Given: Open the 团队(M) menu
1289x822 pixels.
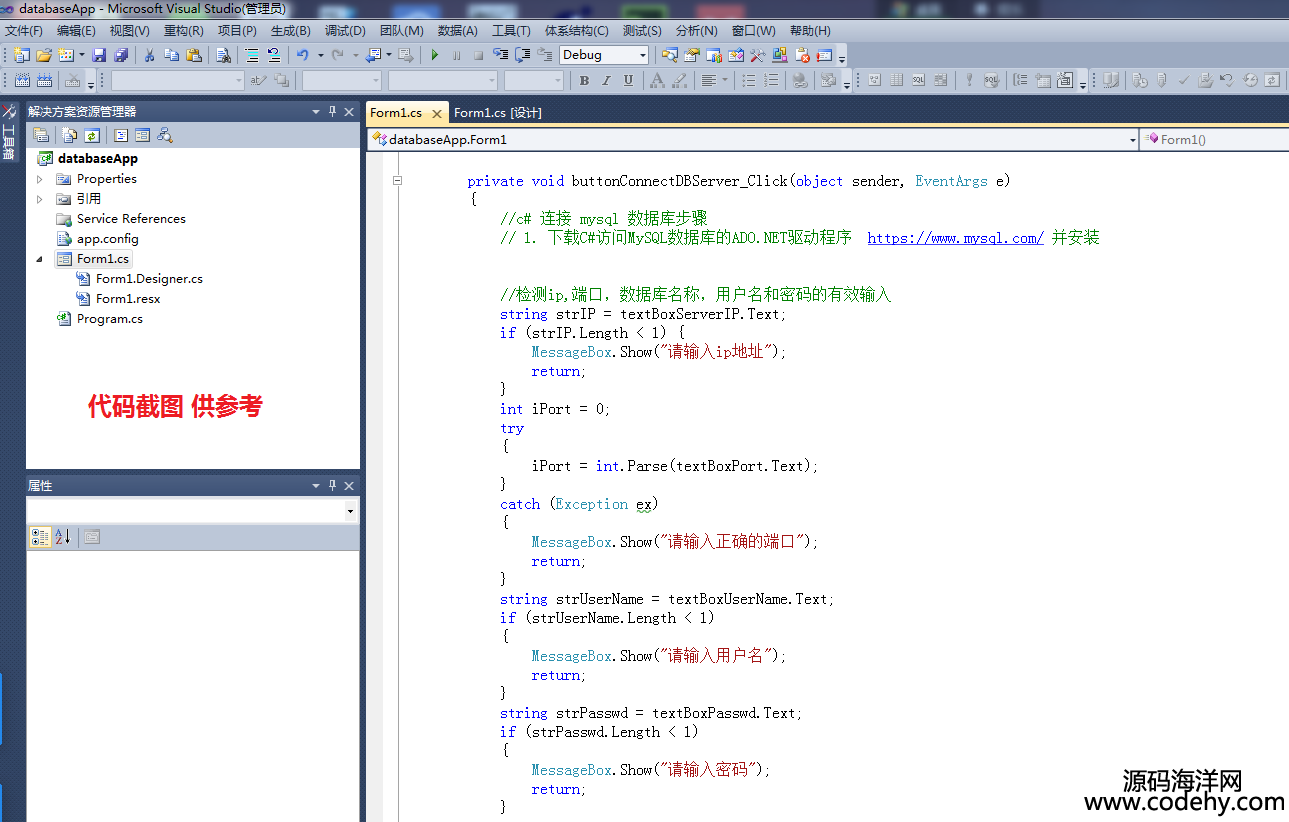Looking at the screenshot, I should coord(401,31).
